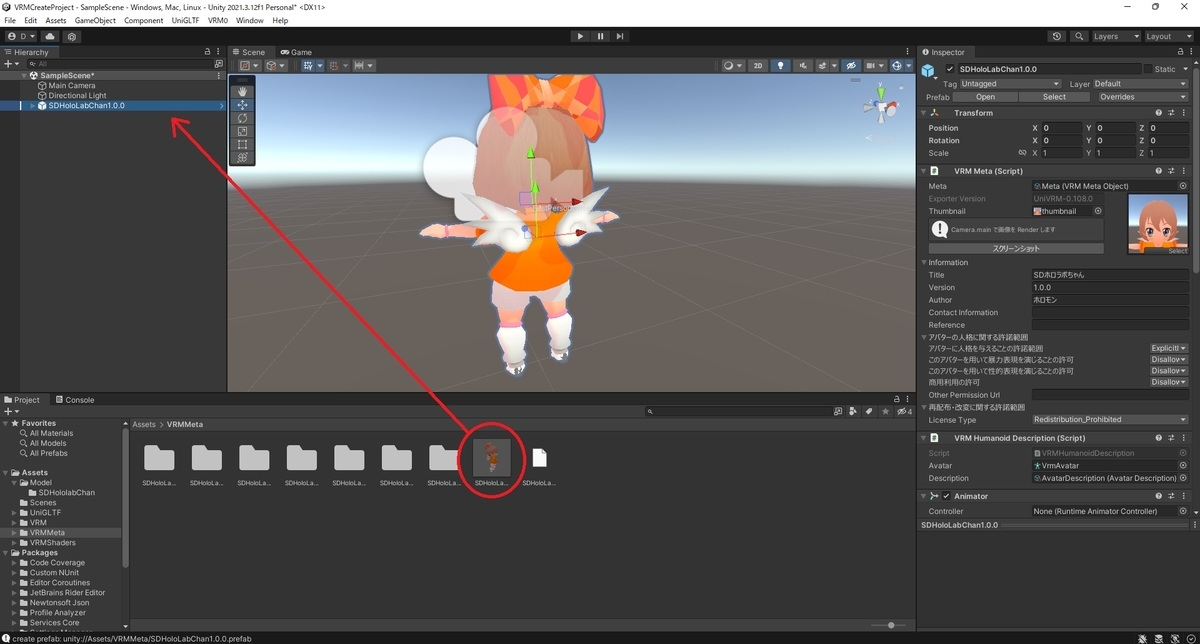1200x644 pixels.
Task: Select the Hand view tool
Action: (x=242, y=91)
